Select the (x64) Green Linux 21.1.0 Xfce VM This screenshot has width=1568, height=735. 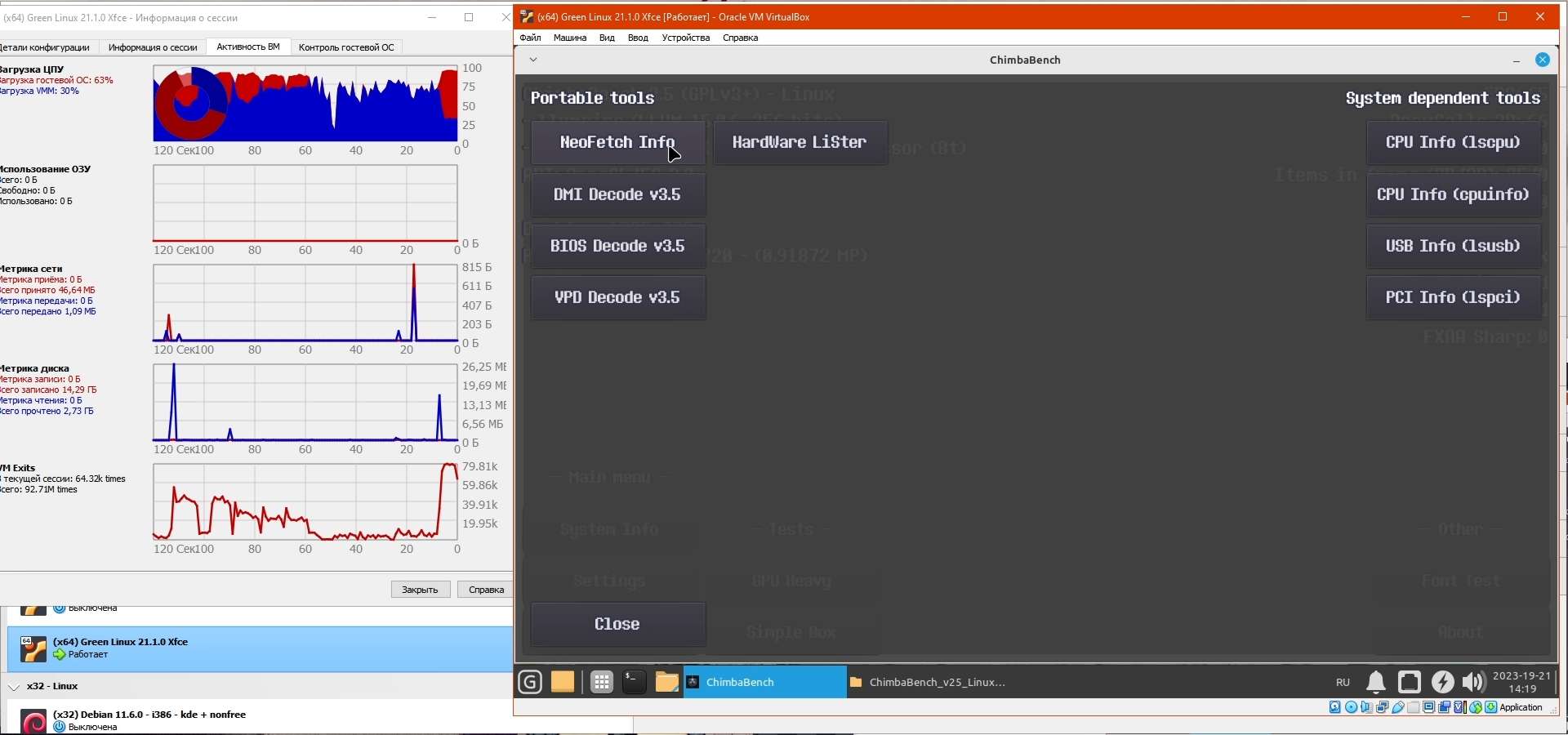[260, 649]
